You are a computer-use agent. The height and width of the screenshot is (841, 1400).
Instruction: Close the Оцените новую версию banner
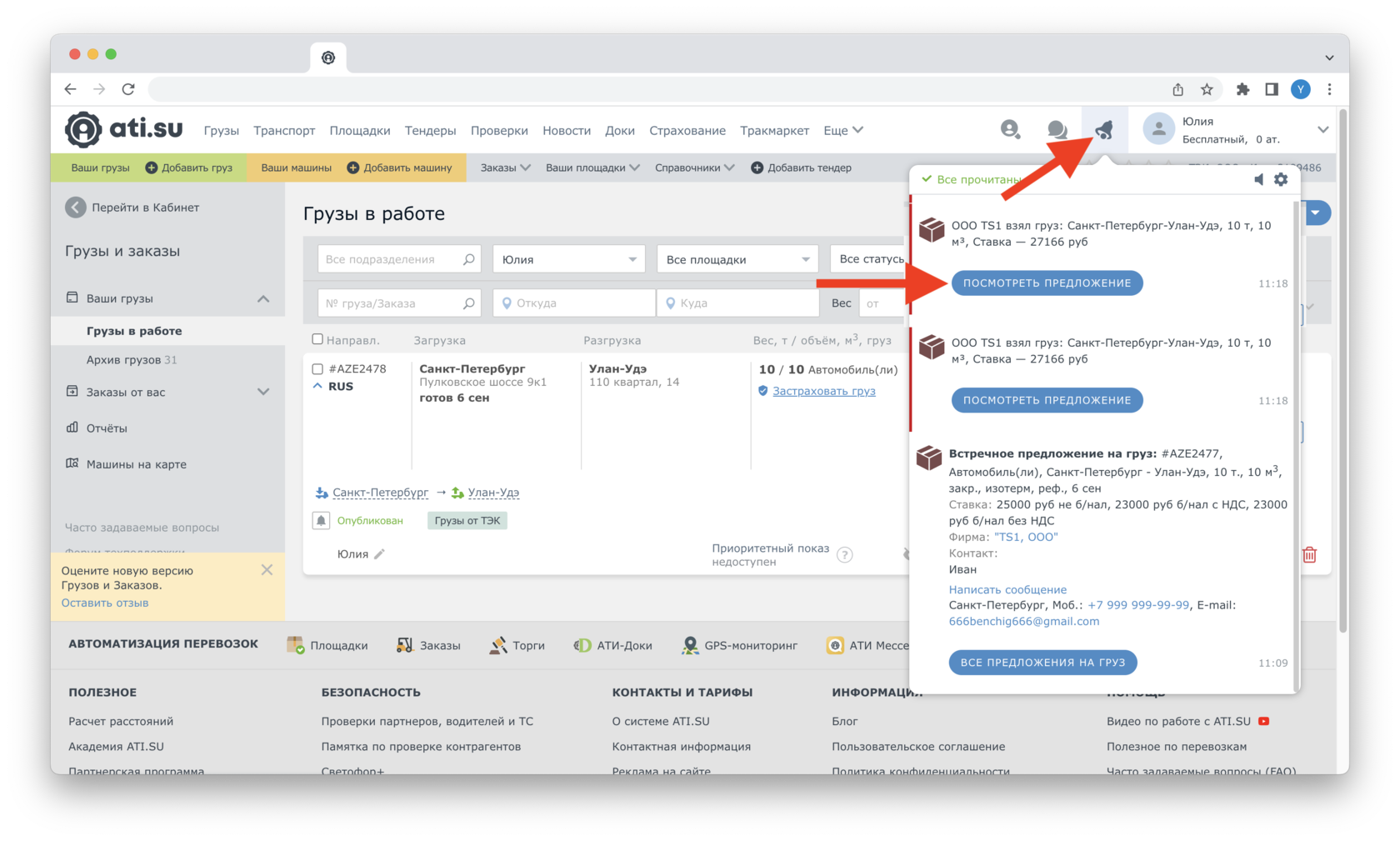(x=267, y=570)
